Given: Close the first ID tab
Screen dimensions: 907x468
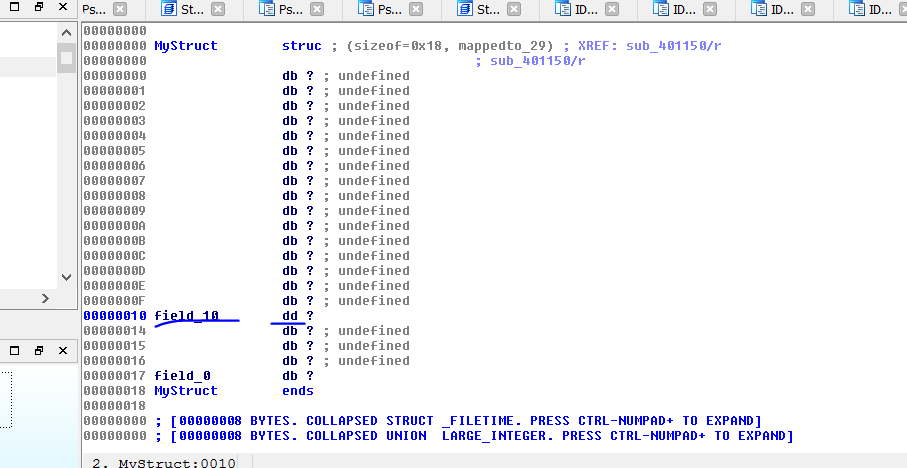Looking at the screenshot, I should pos(610,10).
